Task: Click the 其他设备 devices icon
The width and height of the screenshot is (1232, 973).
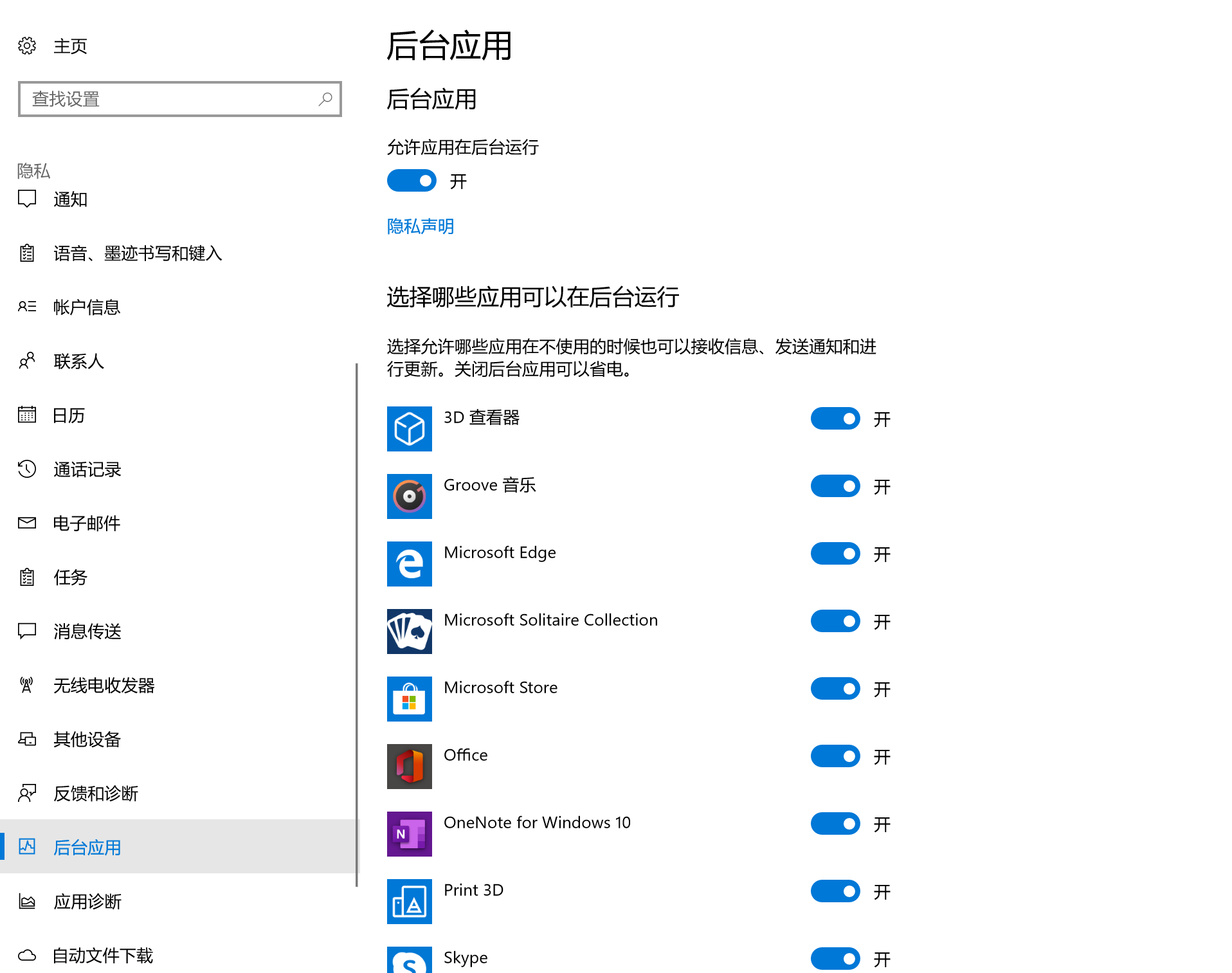Action: pyautogui.click(x=27, y=740)
